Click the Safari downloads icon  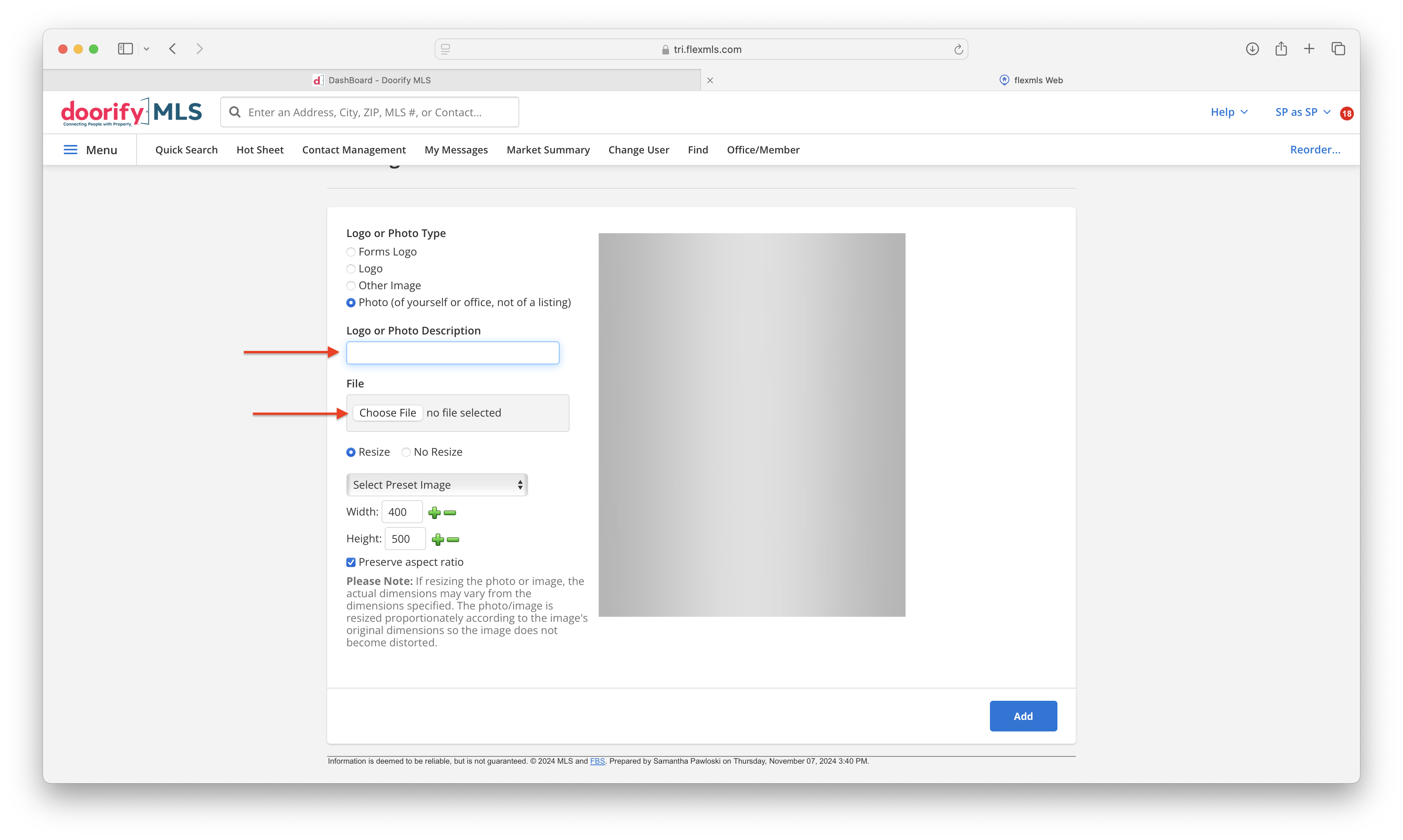coord(1252,49)
